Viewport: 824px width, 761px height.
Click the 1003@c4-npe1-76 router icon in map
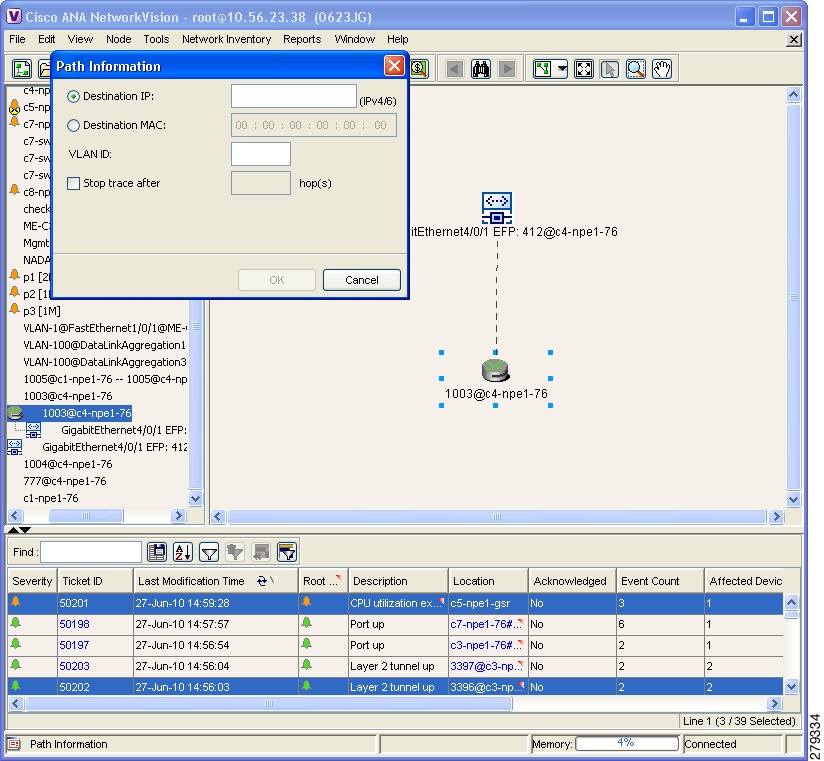click(496, 370)
